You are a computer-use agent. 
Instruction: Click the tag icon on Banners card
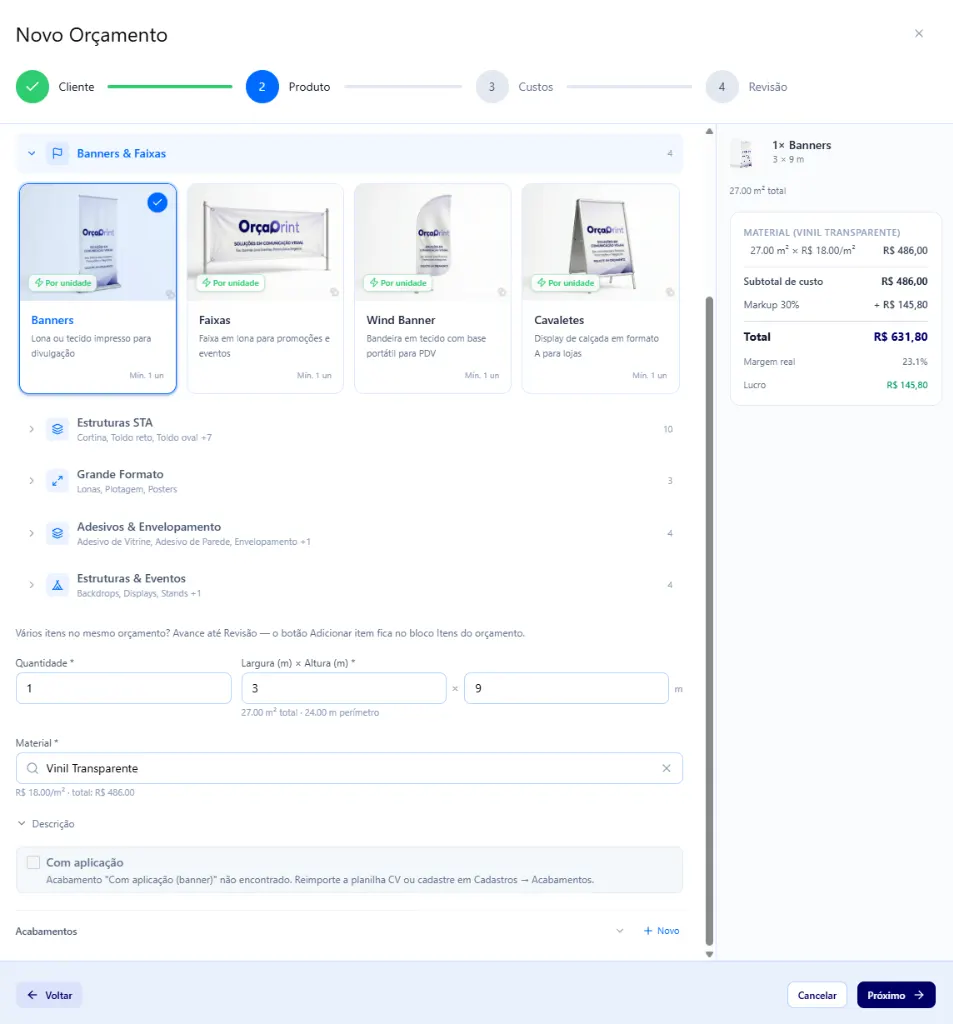[170, 294]
